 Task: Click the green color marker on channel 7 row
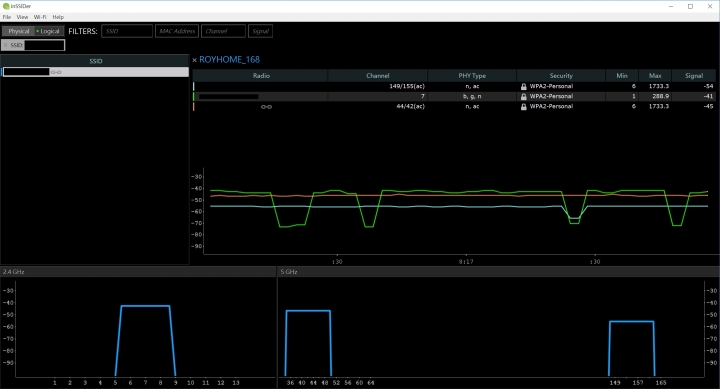pos(194,96)
